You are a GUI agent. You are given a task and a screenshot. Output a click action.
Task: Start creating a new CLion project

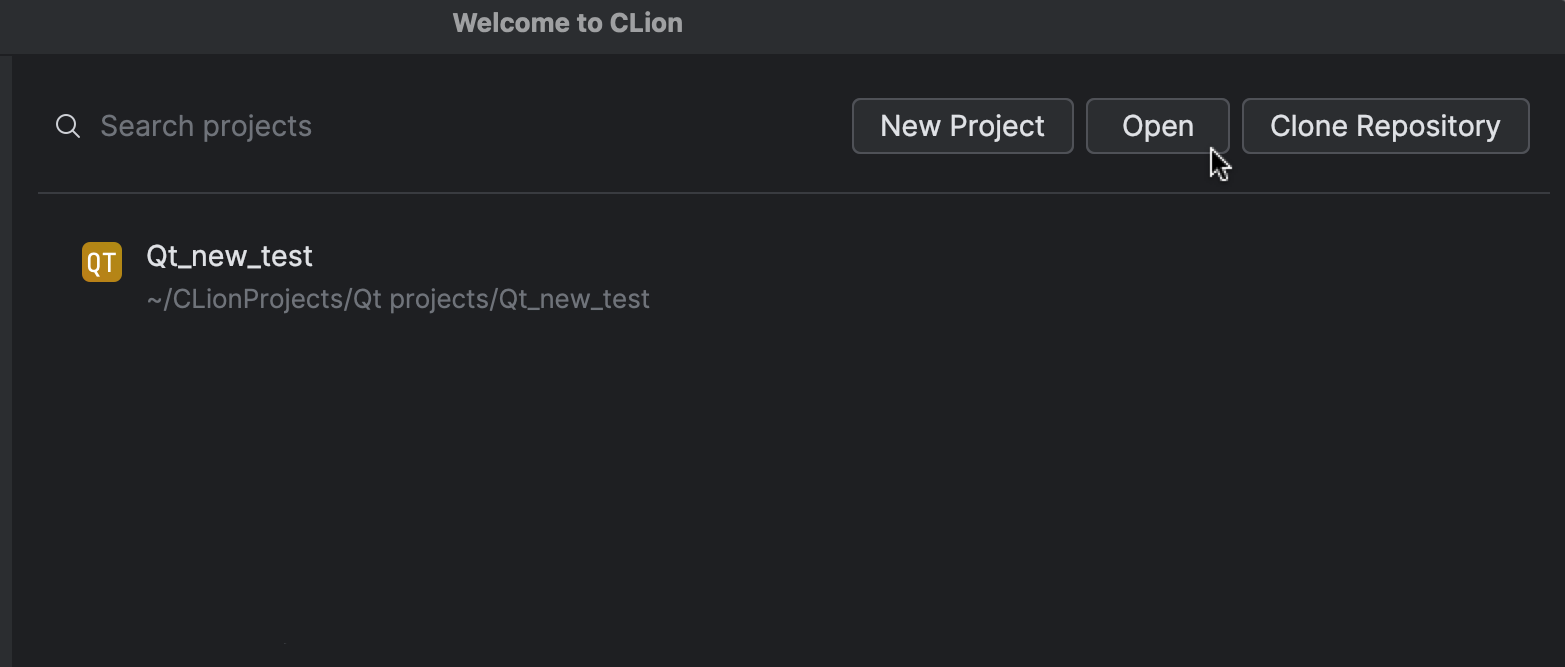(962, 126)
